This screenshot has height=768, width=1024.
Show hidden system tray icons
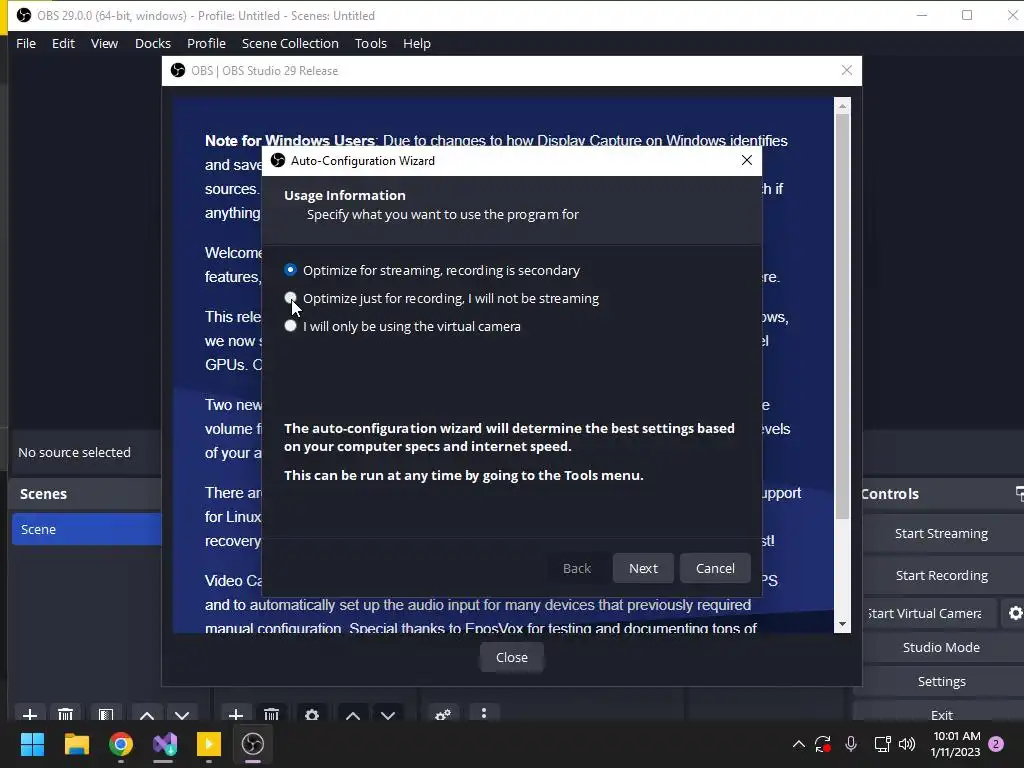tap(798, 744)
